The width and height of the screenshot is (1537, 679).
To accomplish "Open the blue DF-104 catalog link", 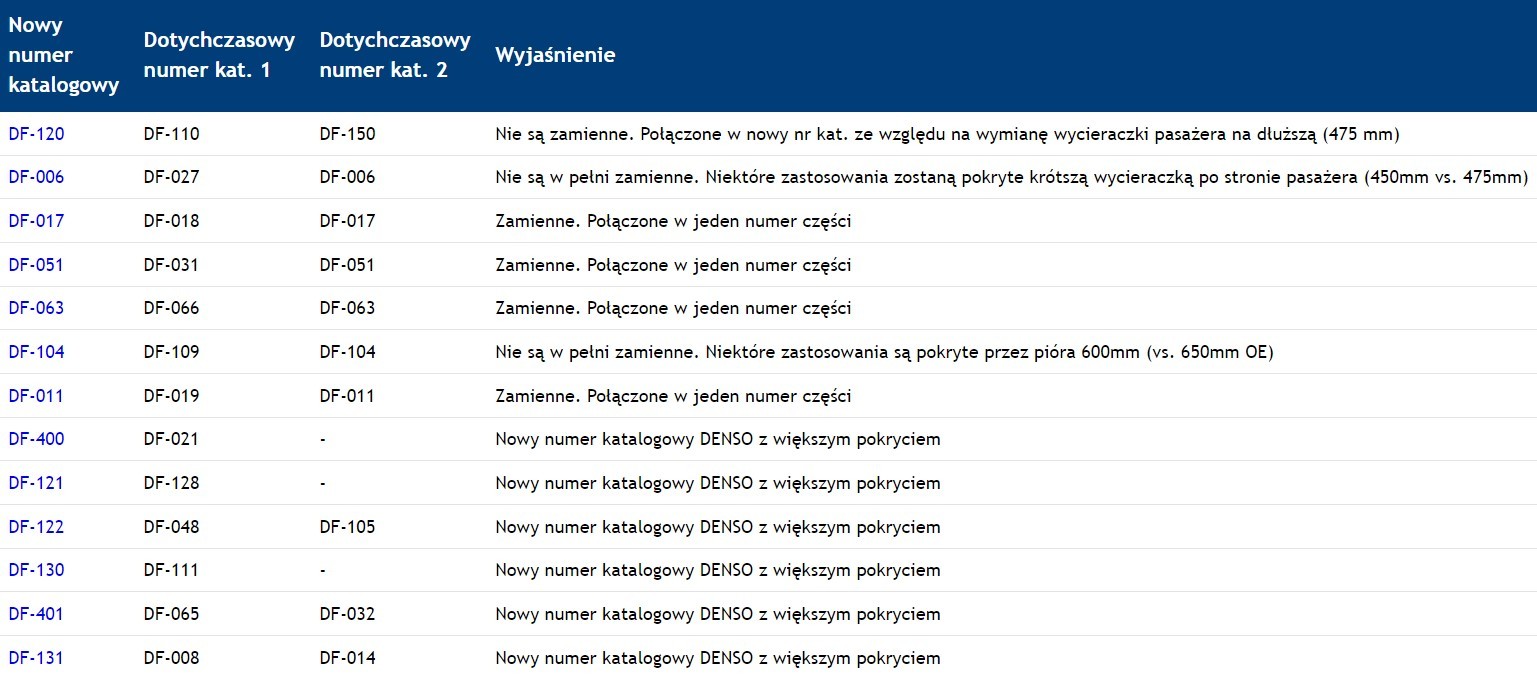I will (x=36, y=352).
